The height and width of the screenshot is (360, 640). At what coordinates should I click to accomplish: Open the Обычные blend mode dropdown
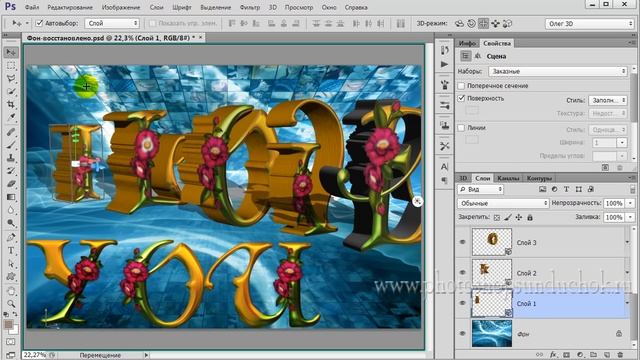point(503,203)
